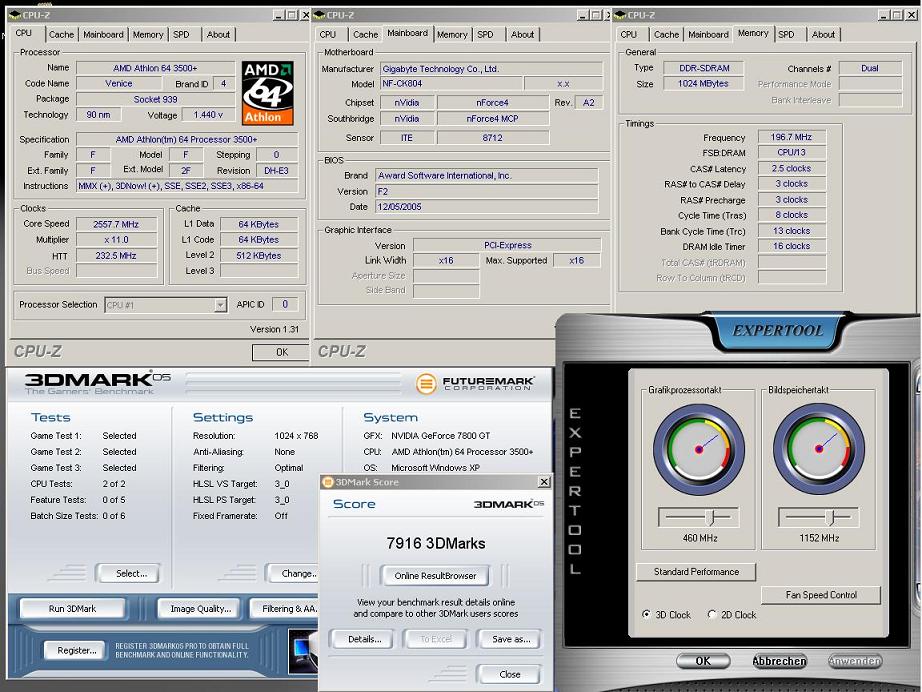Click the processor Name field AMD Athlon 64 3500+
Viewport: 922px width, 692px height.
(155, 68)
